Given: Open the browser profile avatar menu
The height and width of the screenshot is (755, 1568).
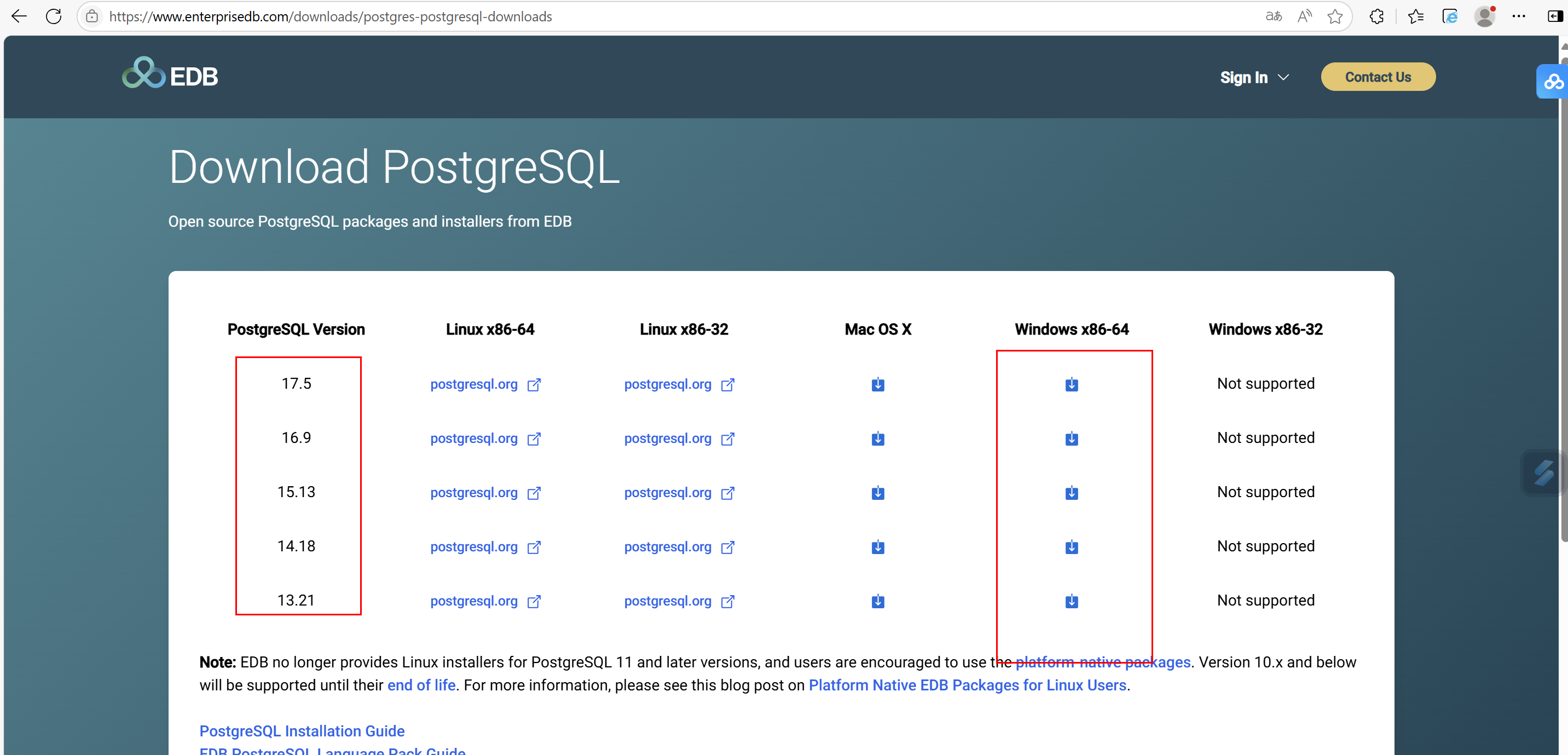Looking at the screenshot, I should [x=1484, y=16].
